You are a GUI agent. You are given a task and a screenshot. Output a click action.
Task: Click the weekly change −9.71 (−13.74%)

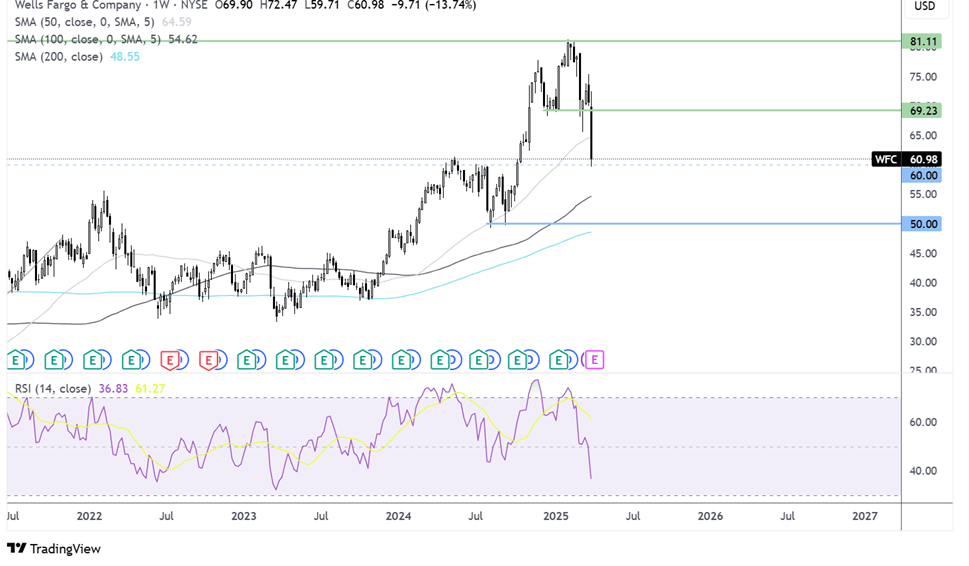(434, 6)
